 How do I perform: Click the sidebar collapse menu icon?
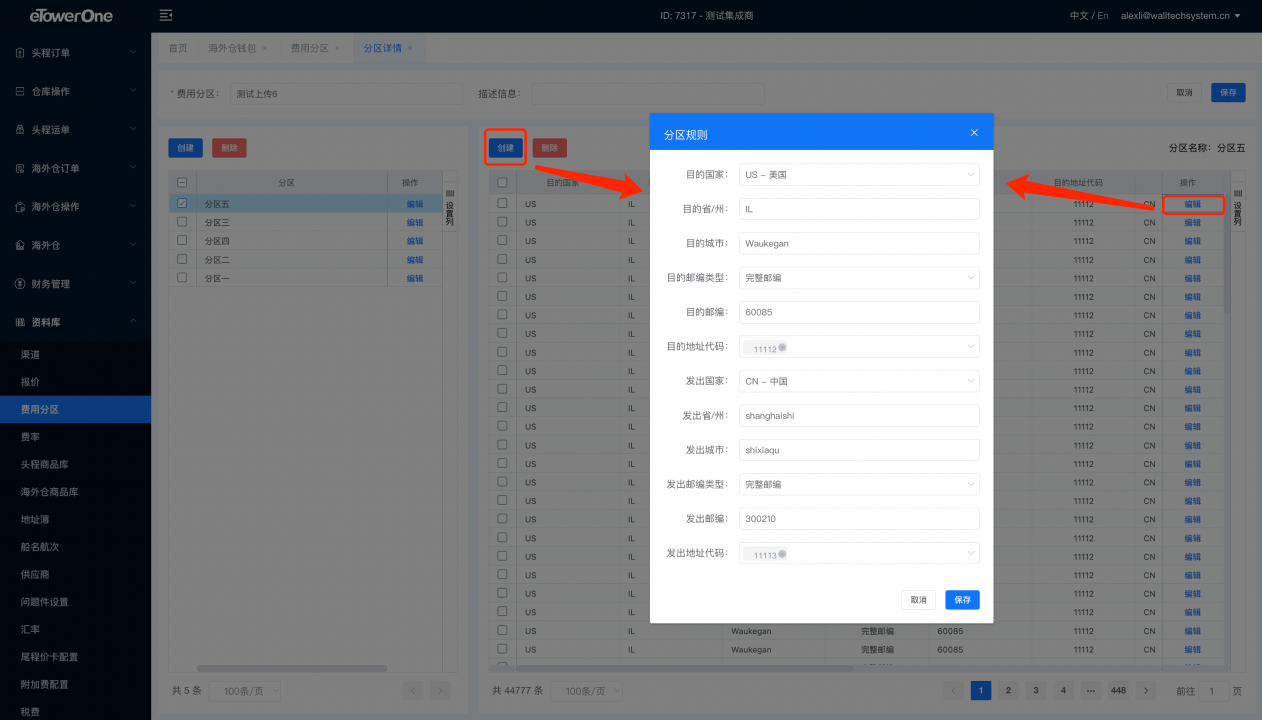pyautogui.click(x=166, y=15)
